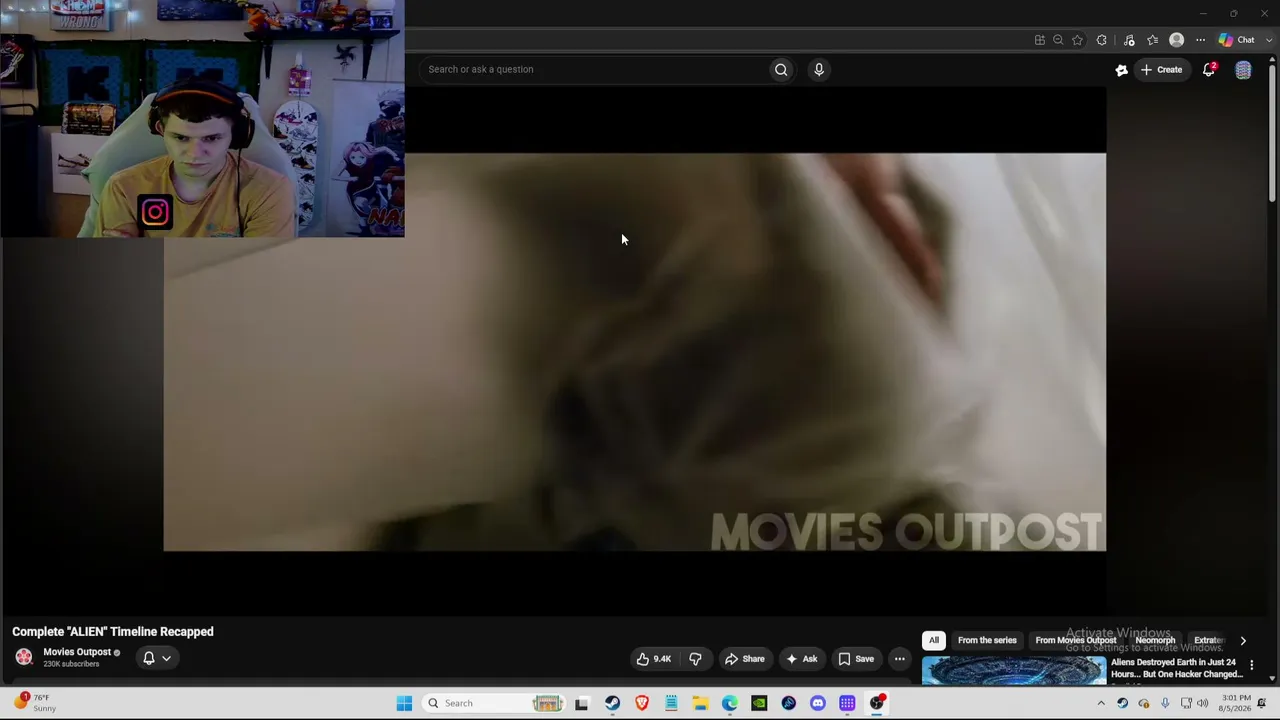Viewport: 1280px width, 720px height.
Task: Select the From the series chip
Action: click(x=987, y=640)
